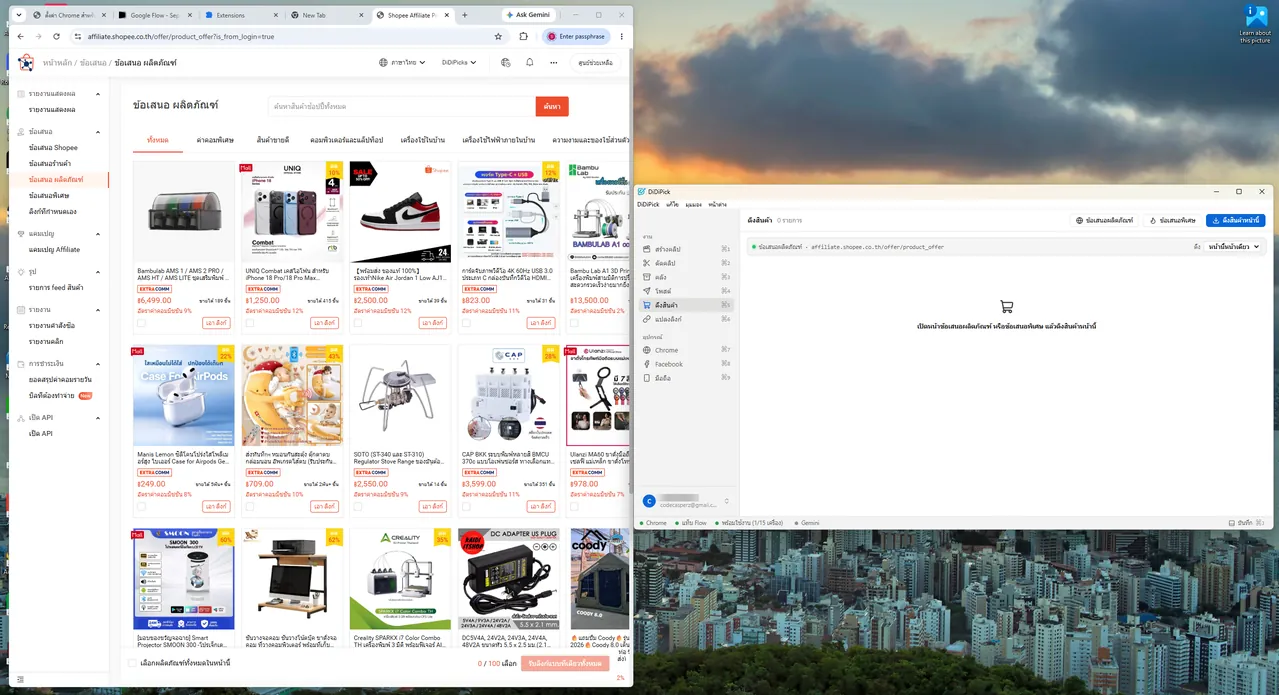This screenshot has height=695, width=1279.
Task: Tick checkbox on UNIQ Combat iPhone case card
Action: point(249,323)
